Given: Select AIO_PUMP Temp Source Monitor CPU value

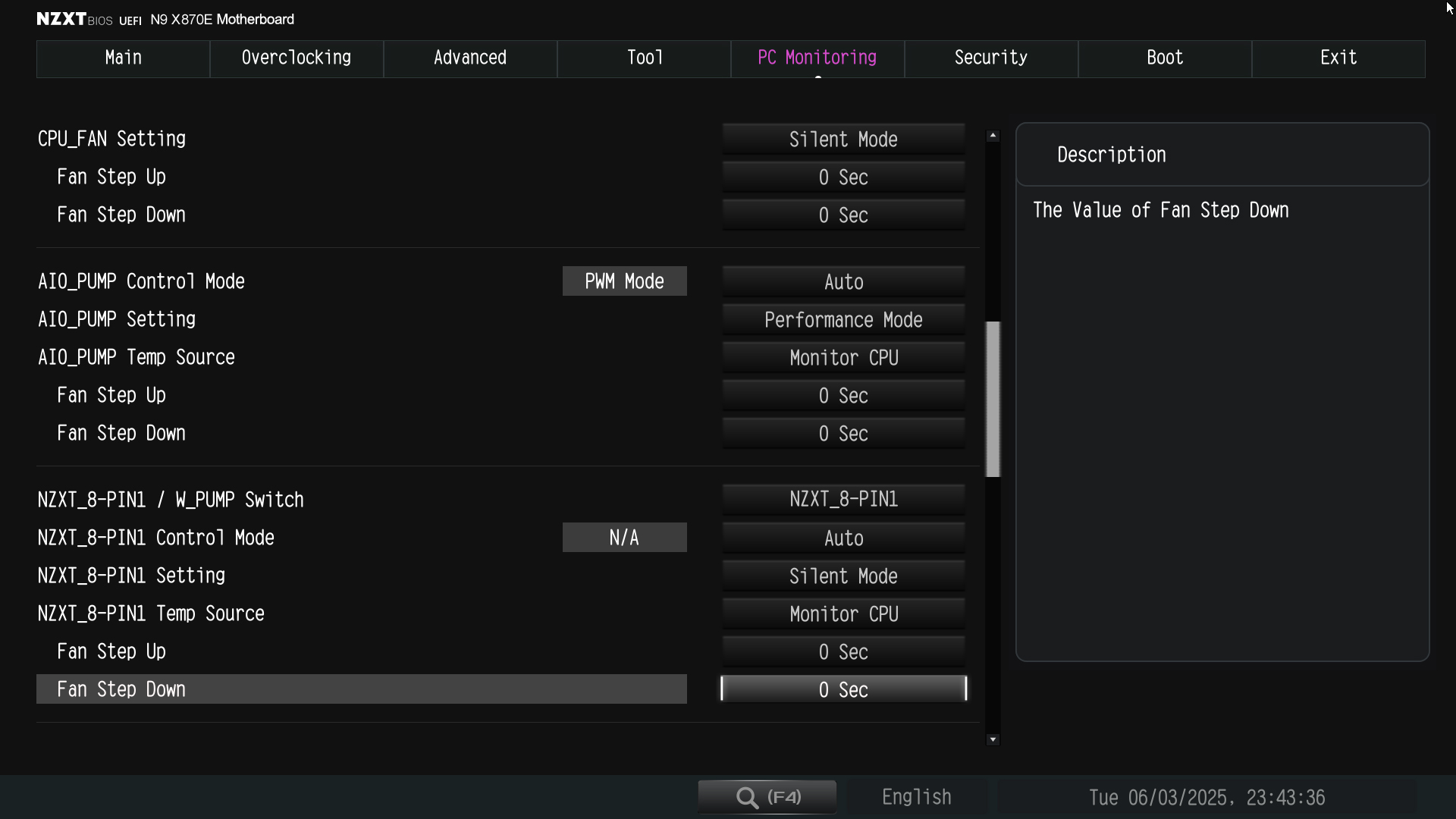Looking at the screenshot, I should (843, 358).
